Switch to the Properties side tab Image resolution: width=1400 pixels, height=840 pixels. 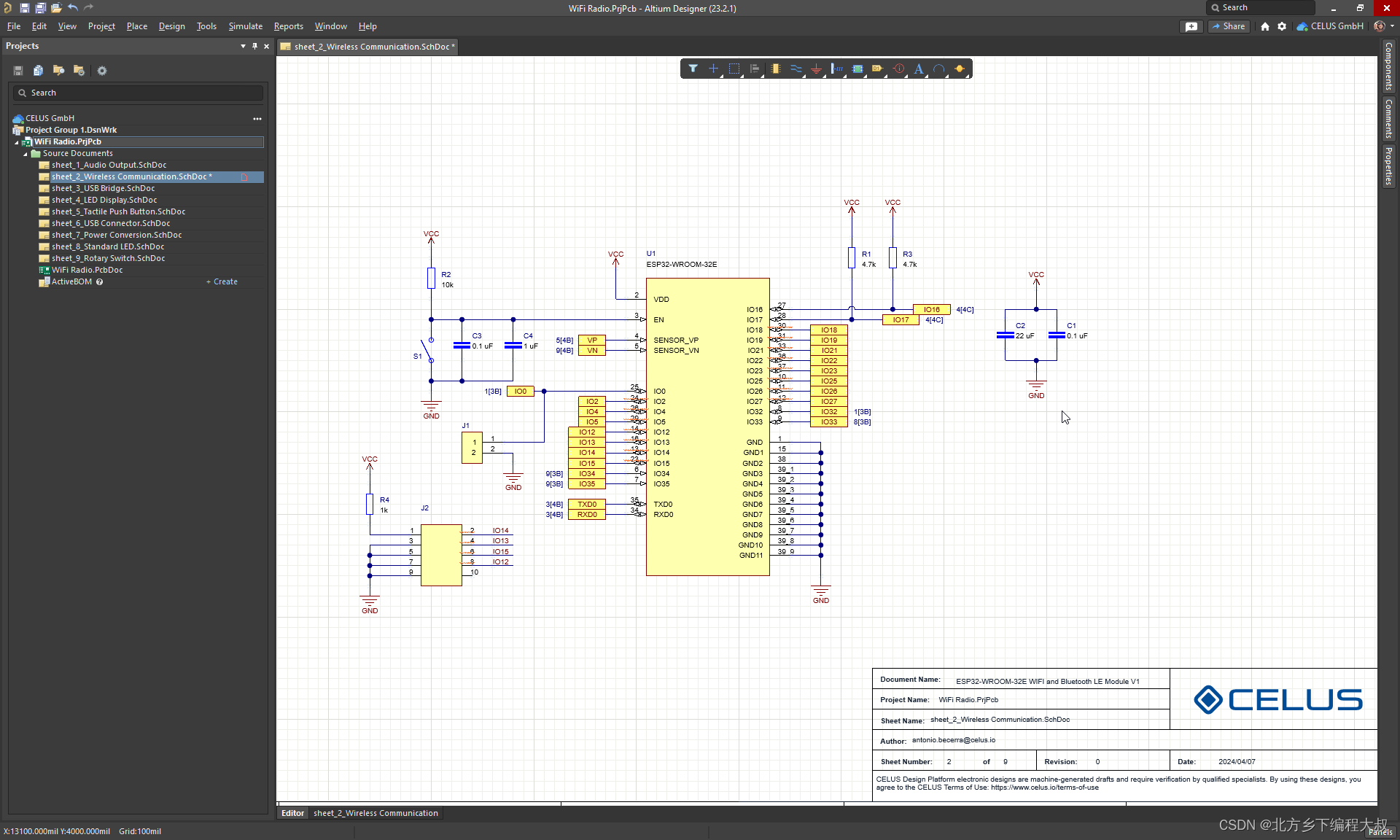point(1389,166)
